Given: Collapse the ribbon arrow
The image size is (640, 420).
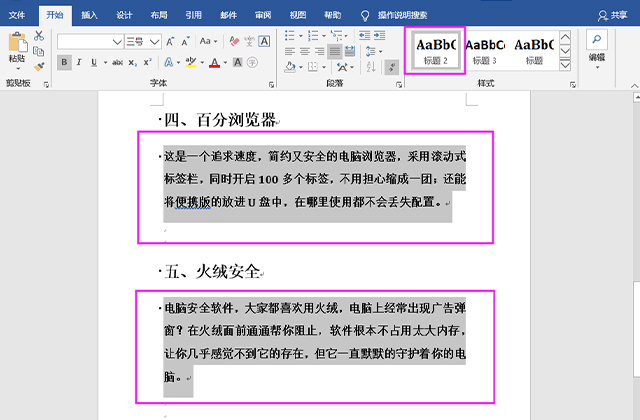Looking at the screenshot, I should [634, 86].
